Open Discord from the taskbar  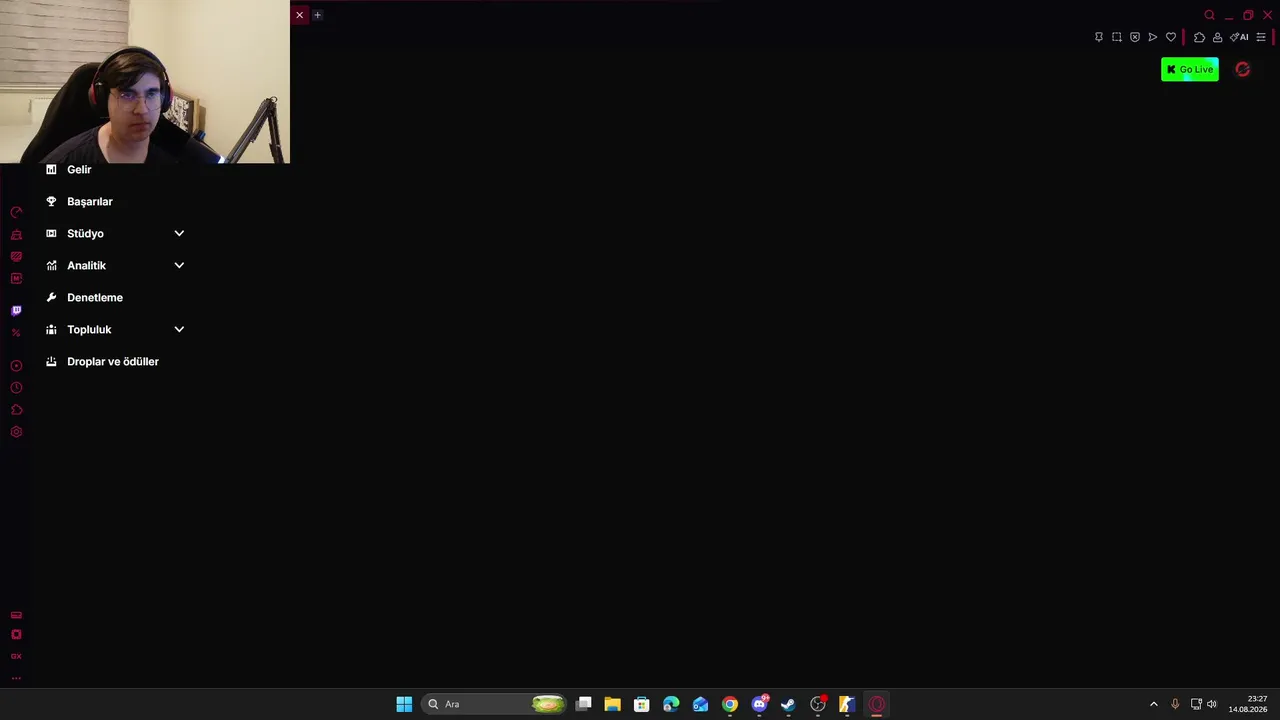coord(759,704)
